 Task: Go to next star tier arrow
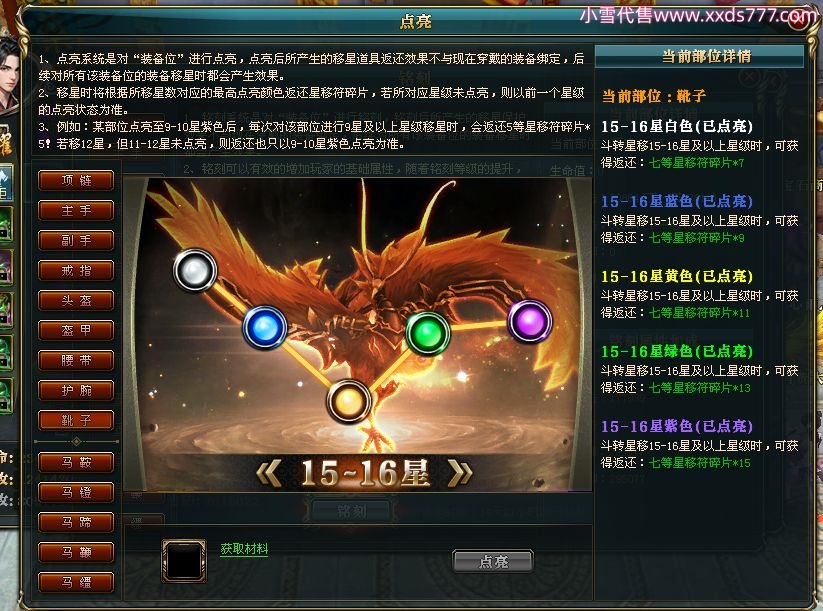[x=460, y=472]
